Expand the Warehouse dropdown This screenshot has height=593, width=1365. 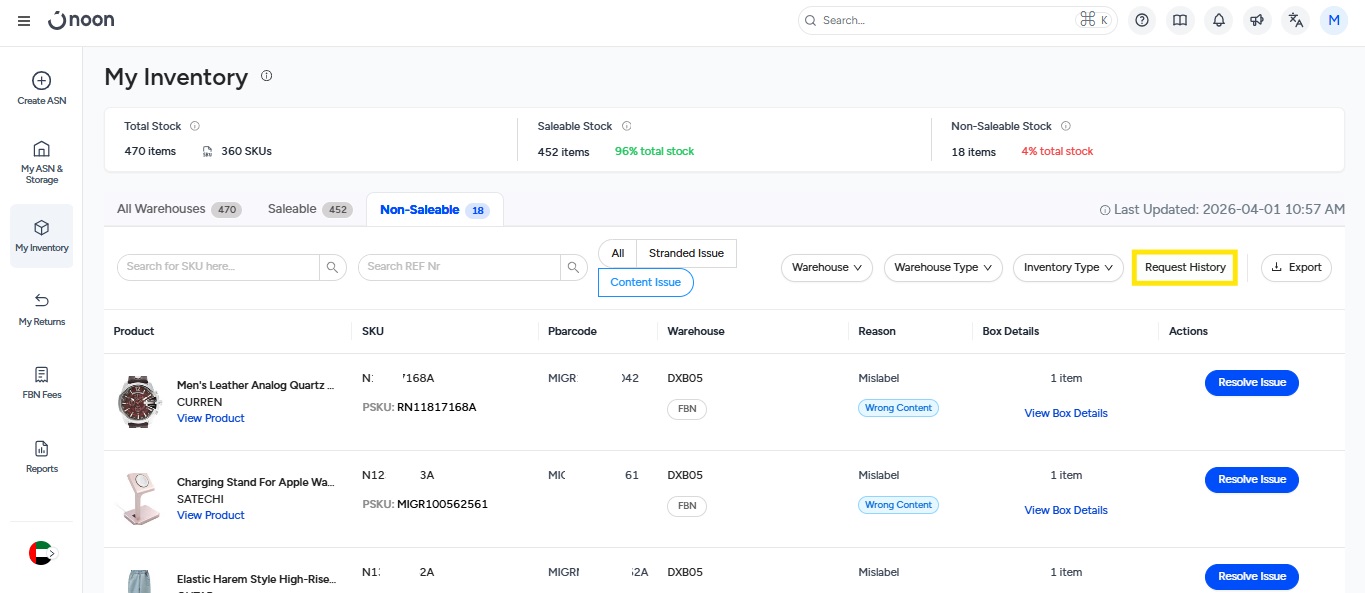click(826, 267)
